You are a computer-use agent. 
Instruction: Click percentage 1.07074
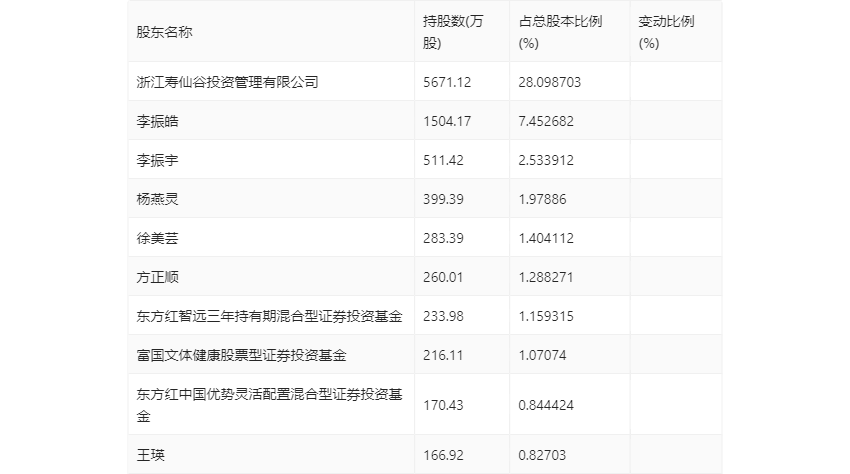542,355
